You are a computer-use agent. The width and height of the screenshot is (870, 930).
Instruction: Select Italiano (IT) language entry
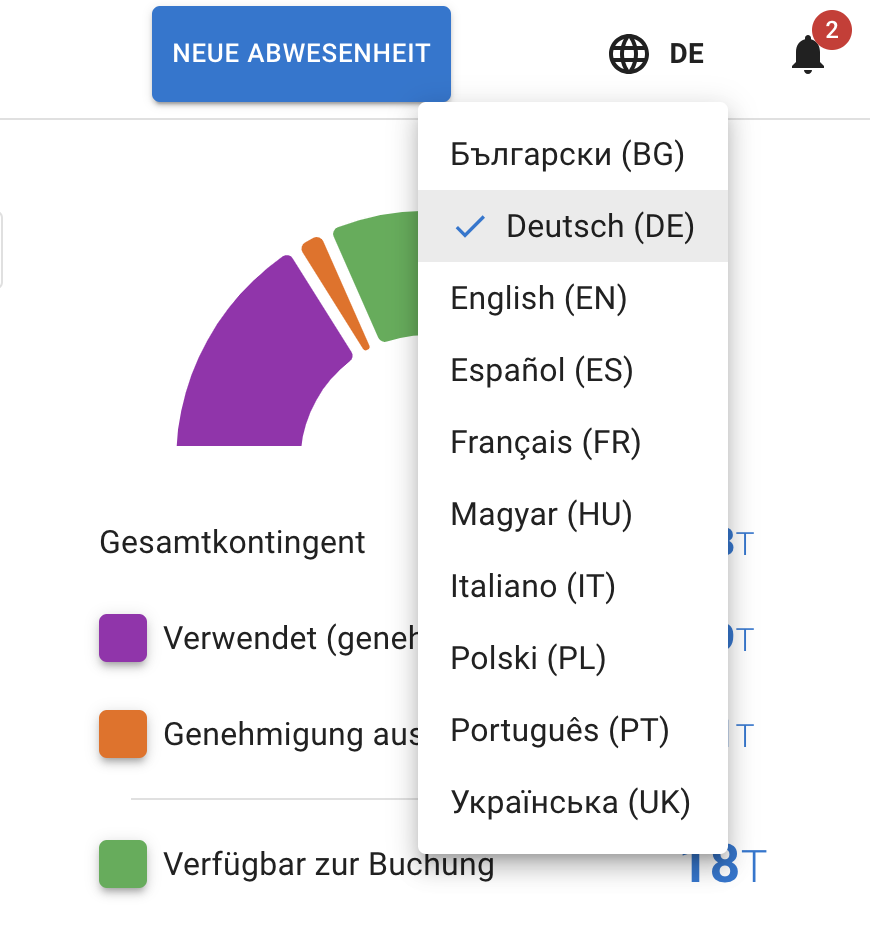pyautogui.click(x=532, y=585)
